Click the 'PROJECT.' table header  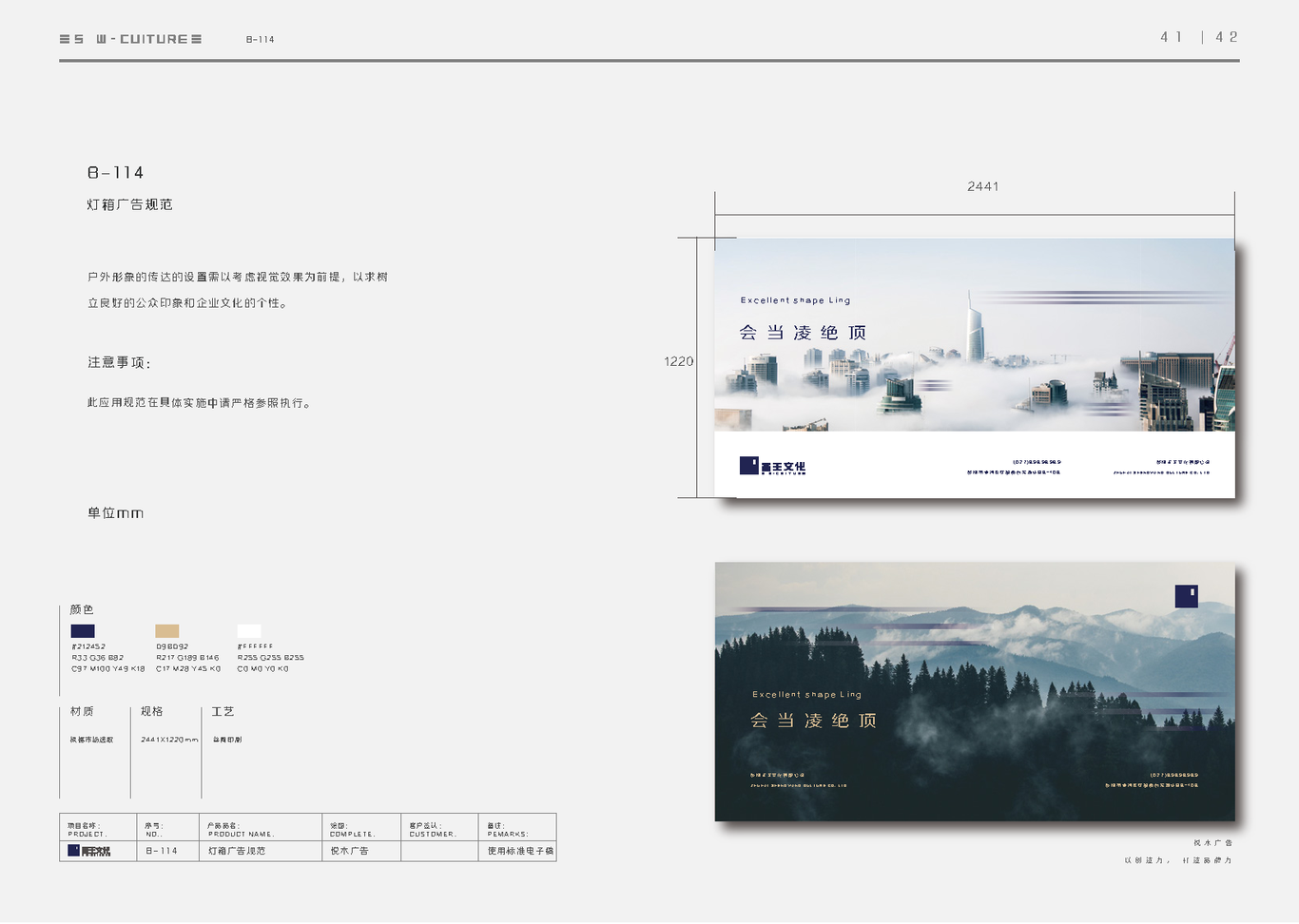click(x=87, y=835)
